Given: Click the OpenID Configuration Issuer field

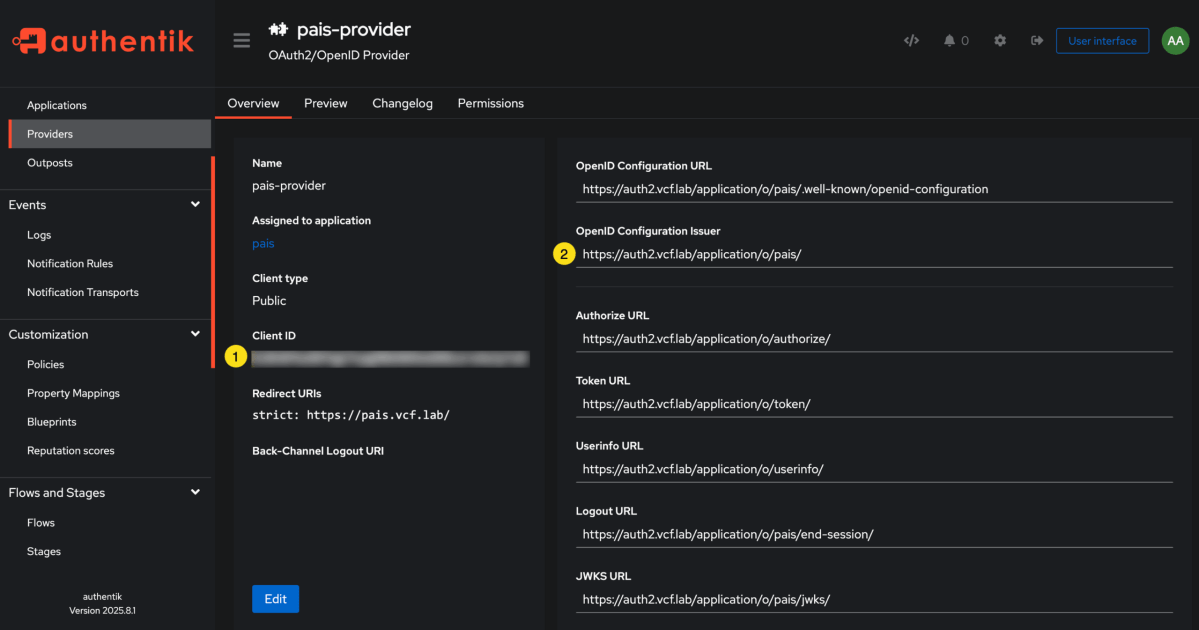Looking at the screenshot, I should (x=872, y=254).
